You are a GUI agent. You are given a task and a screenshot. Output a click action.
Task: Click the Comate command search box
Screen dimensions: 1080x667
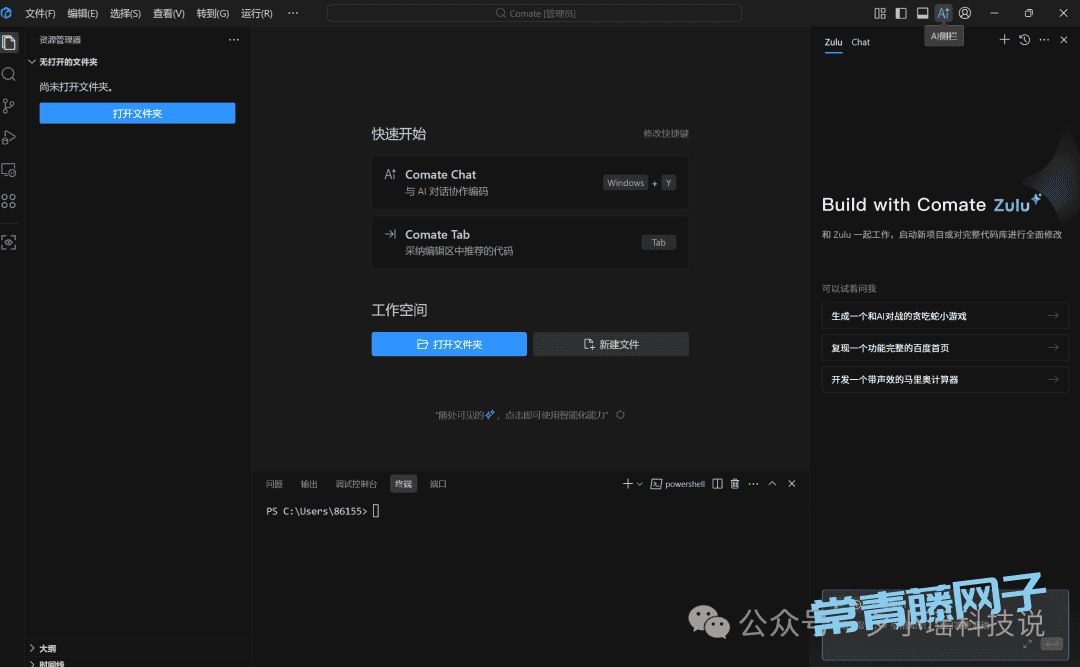(x=534, y=13)
